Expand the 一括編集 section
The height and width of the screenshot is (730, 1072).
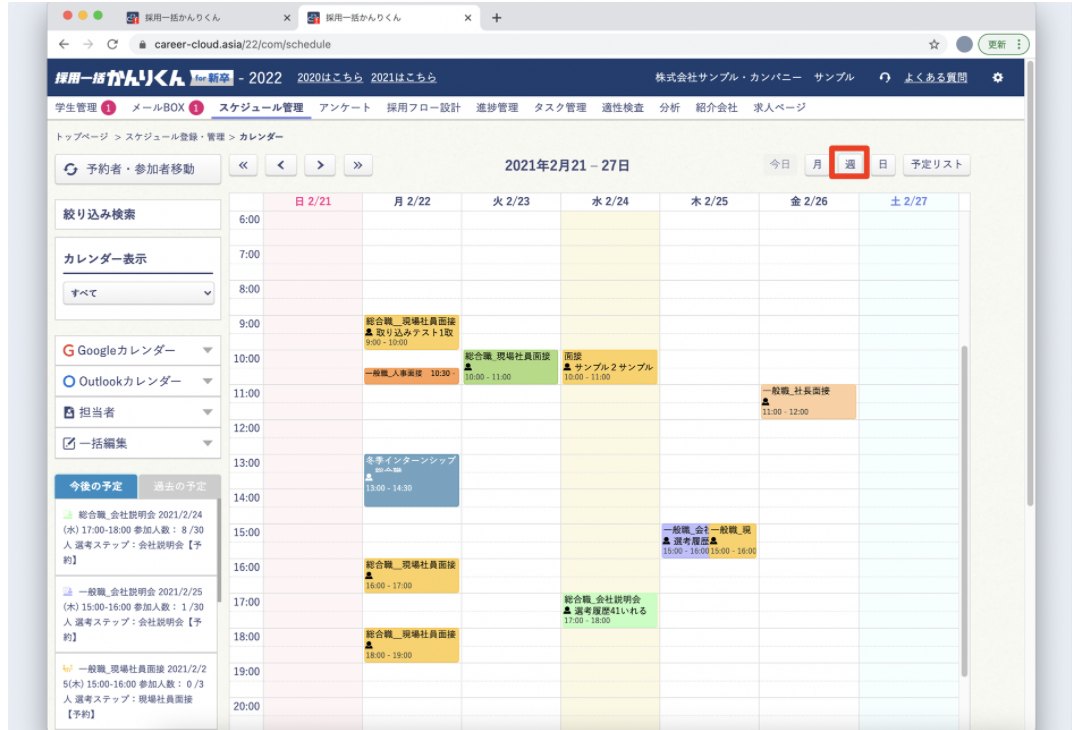(x=138, y=443)
